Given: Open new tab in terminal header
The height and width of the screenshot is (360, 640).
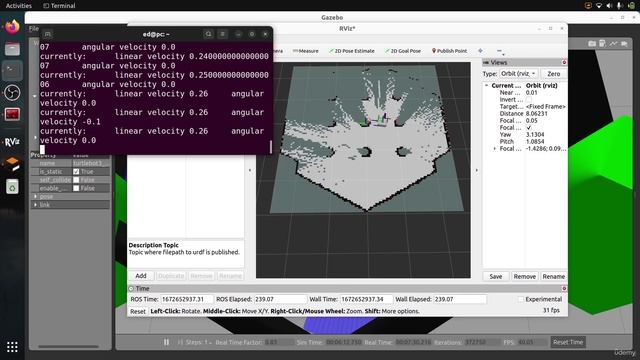Looking at the screenshot, I should point(48,34).
